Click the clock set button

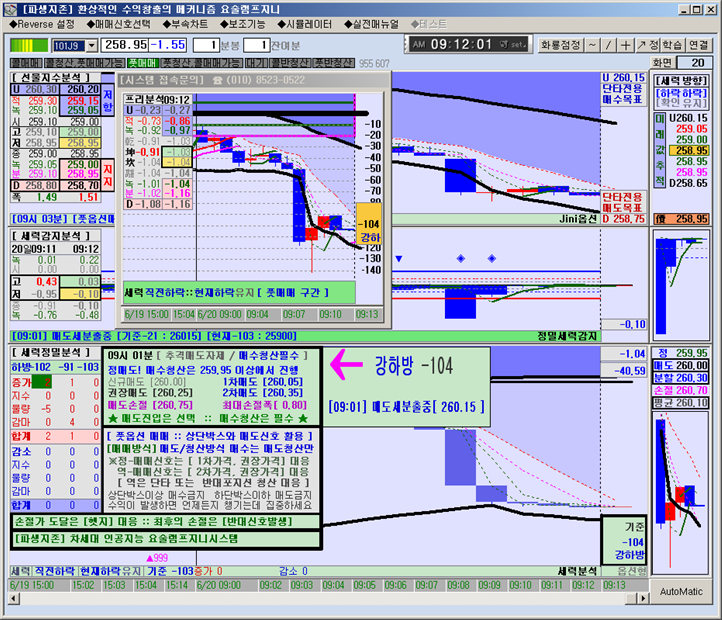tap(512, 45)
